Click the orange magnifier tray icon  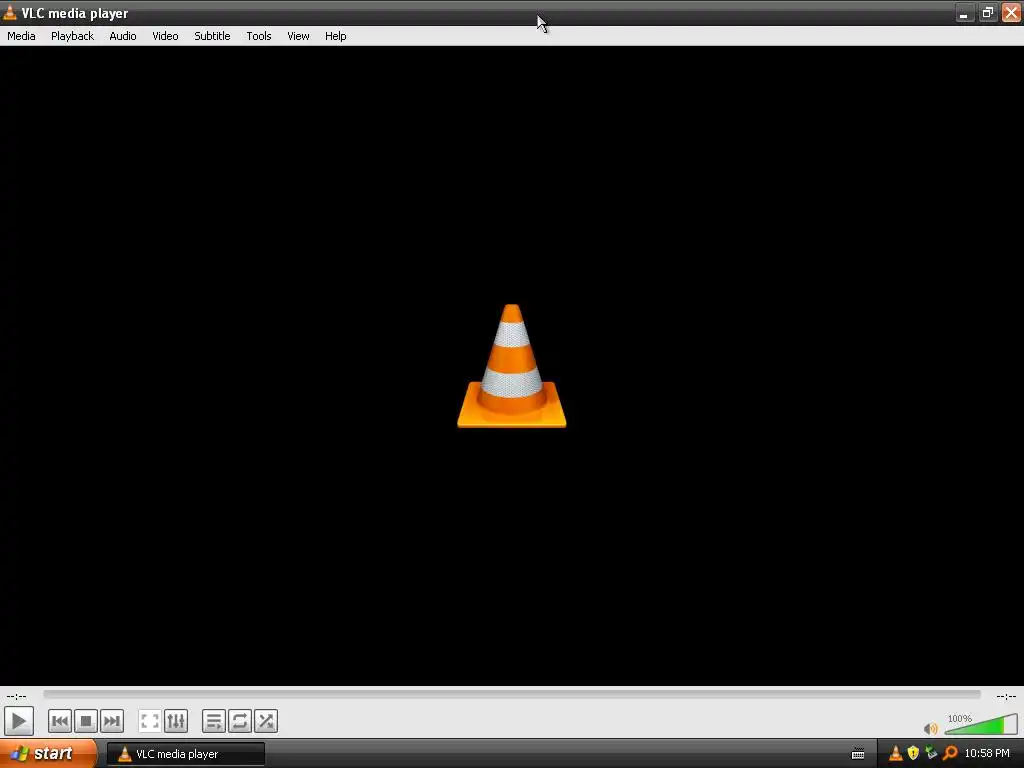tap(950, 754)
